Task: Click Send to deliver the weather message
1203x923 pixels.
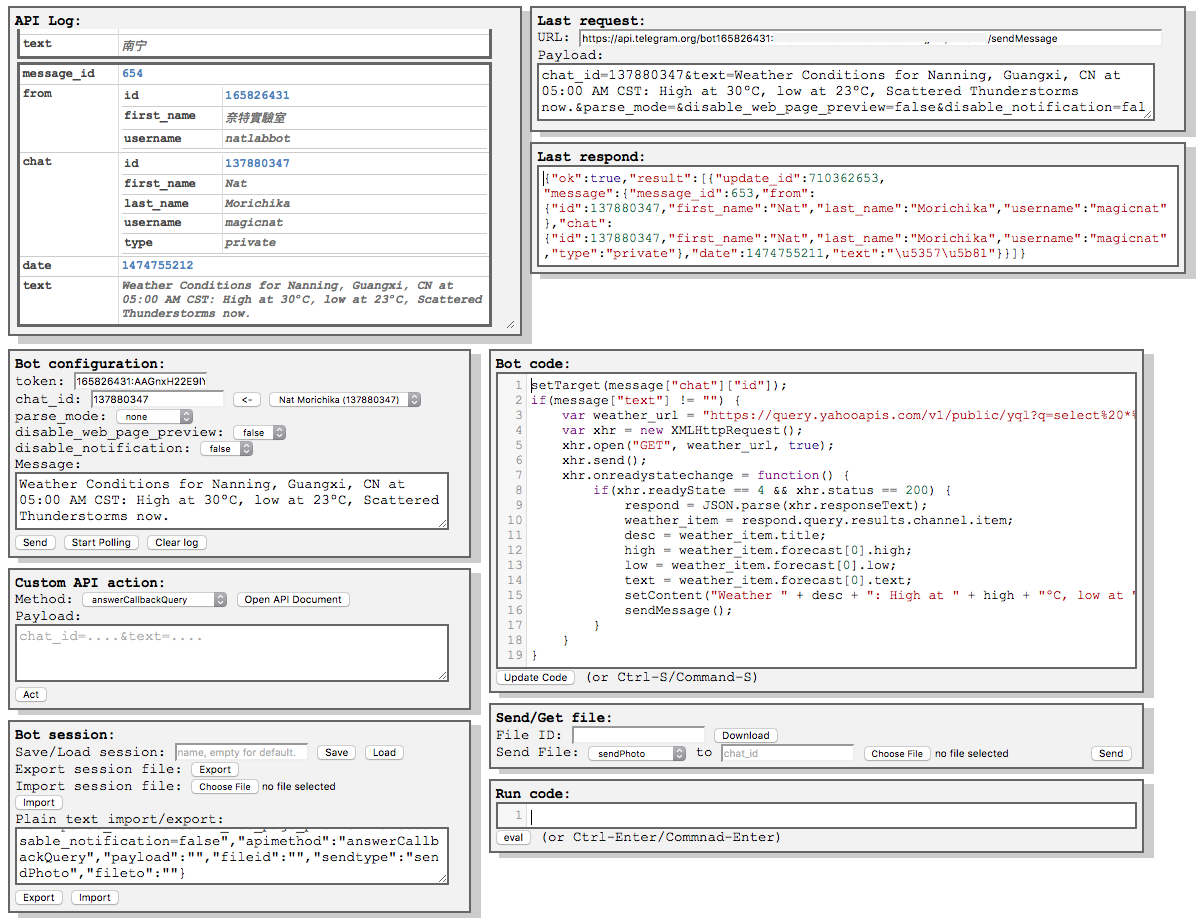Action: (x=34, y=542)
